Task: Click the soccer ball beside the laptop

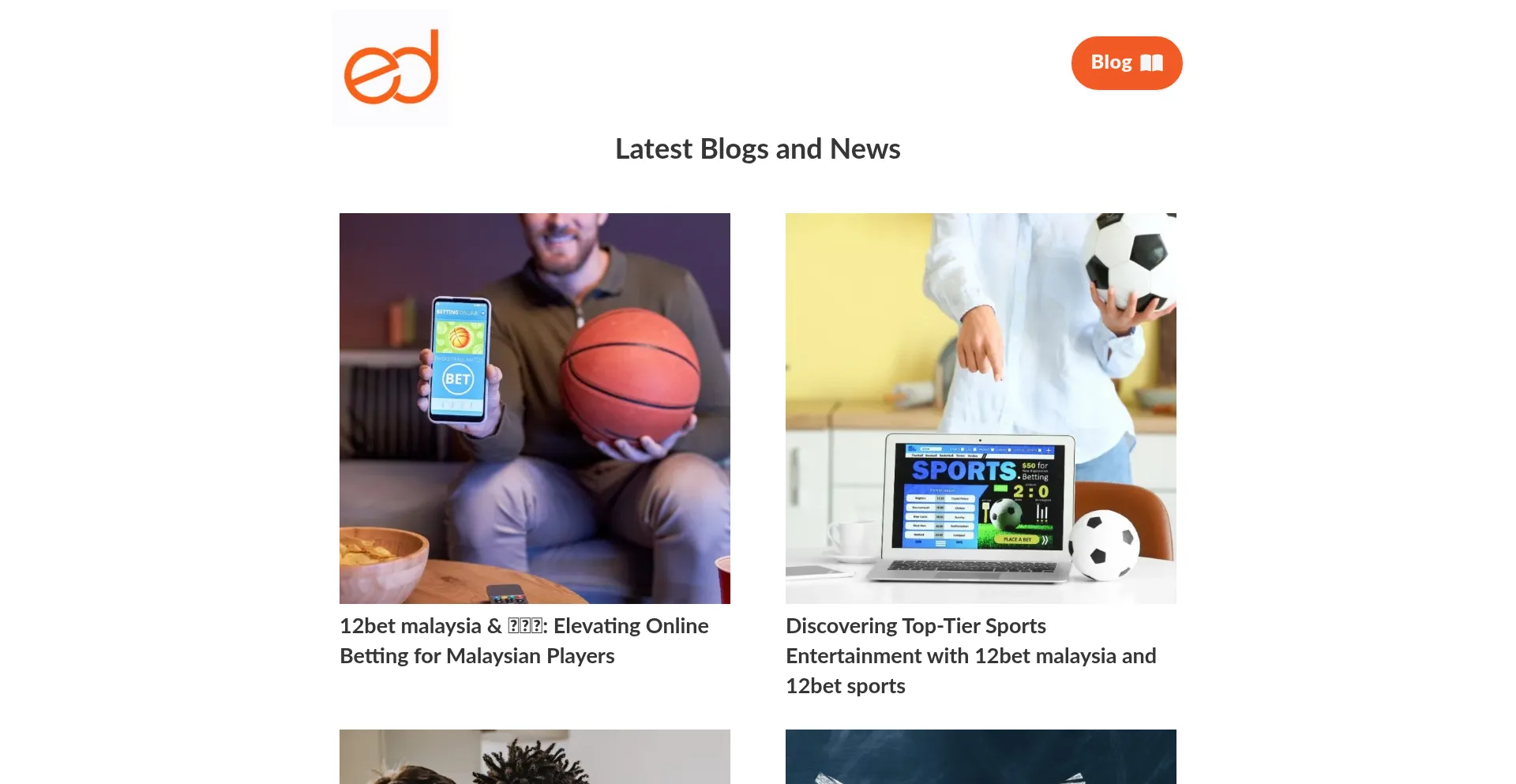Action: 1104,545
